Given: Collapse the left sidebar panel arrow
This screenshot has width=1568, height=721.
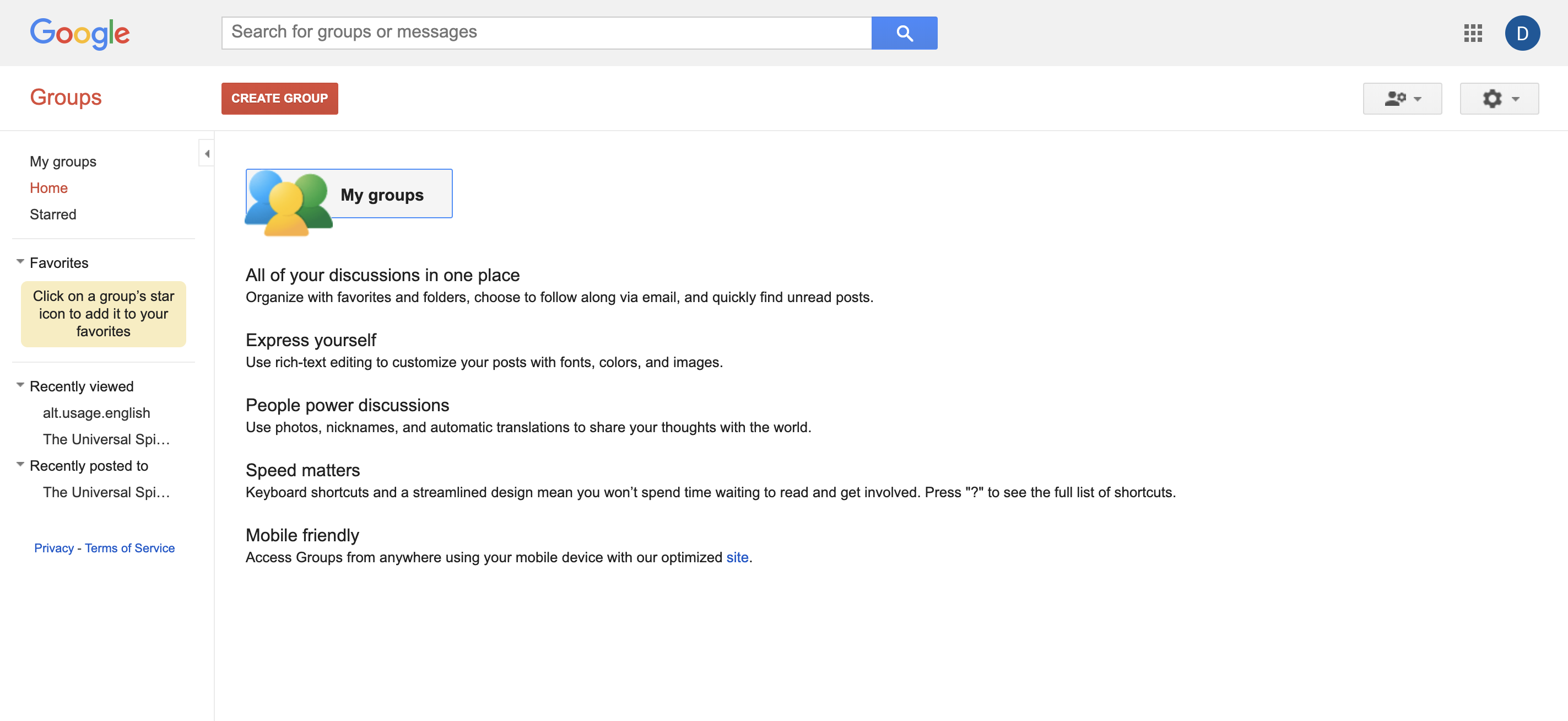Looking at the screenshot, I should click(x=207, y=153).
